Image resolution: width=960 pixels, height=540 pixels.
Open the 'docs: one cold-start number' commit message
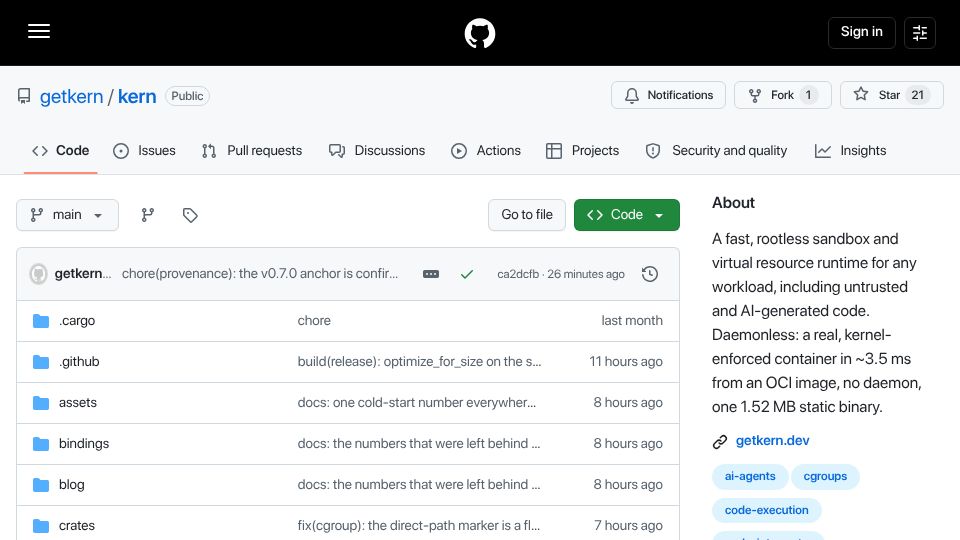(x=417, y=403)
